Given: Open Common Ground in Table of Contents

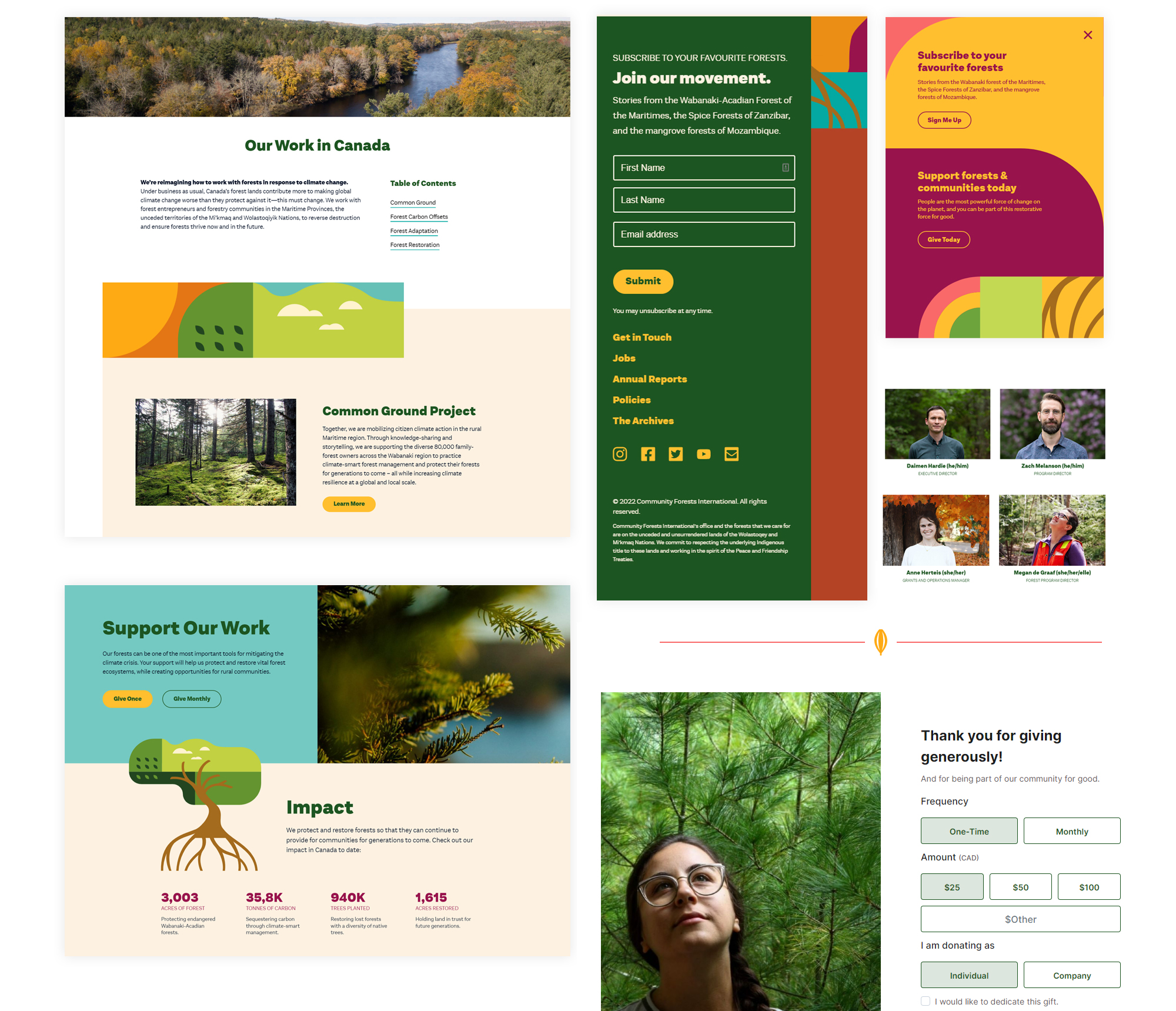Looking at the screenshot, I should [413, 203].
